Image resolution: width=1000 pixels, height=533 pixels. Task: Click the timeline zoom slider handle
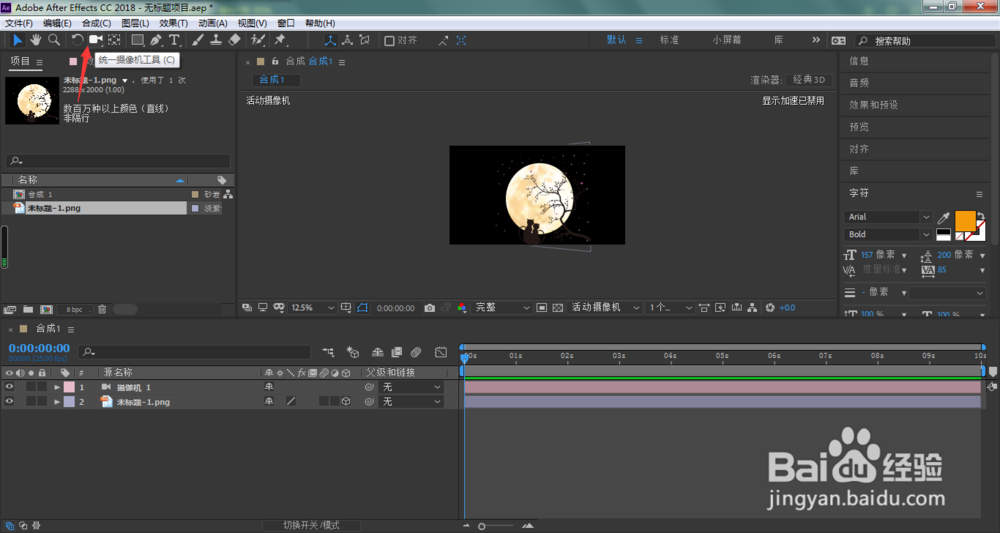482,527
